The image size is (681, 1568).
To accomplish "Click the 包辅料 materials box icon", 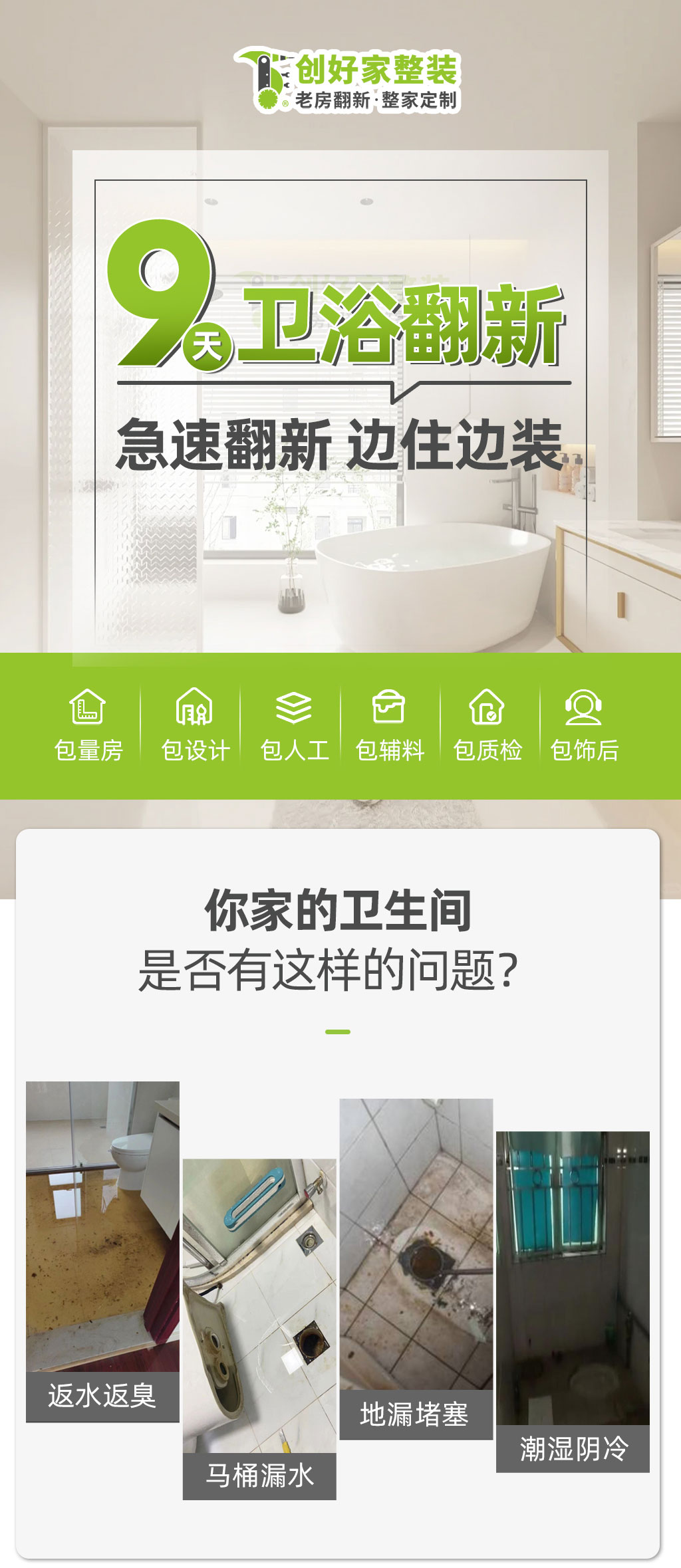I will 389,706.
